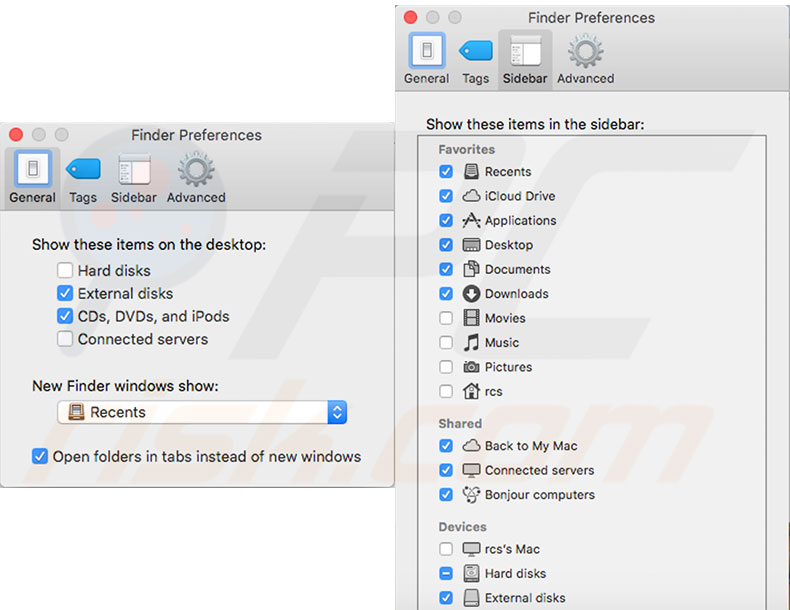Uncheck Desktop sidebar checkbox
This screenshot has width=790, height=610.
pyautogui.click(x=446, y=245)
